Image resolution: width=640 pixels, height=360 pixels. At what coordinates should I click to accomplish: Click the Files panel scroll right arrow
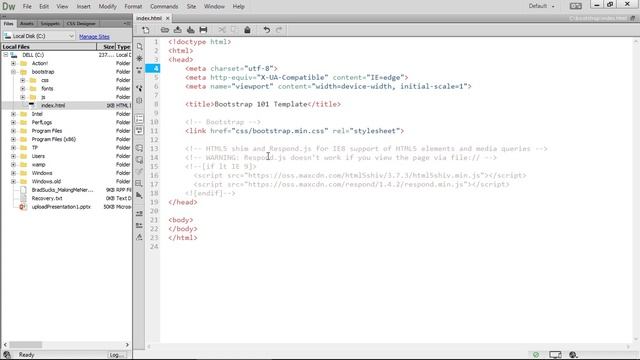(x=127, y=345)
